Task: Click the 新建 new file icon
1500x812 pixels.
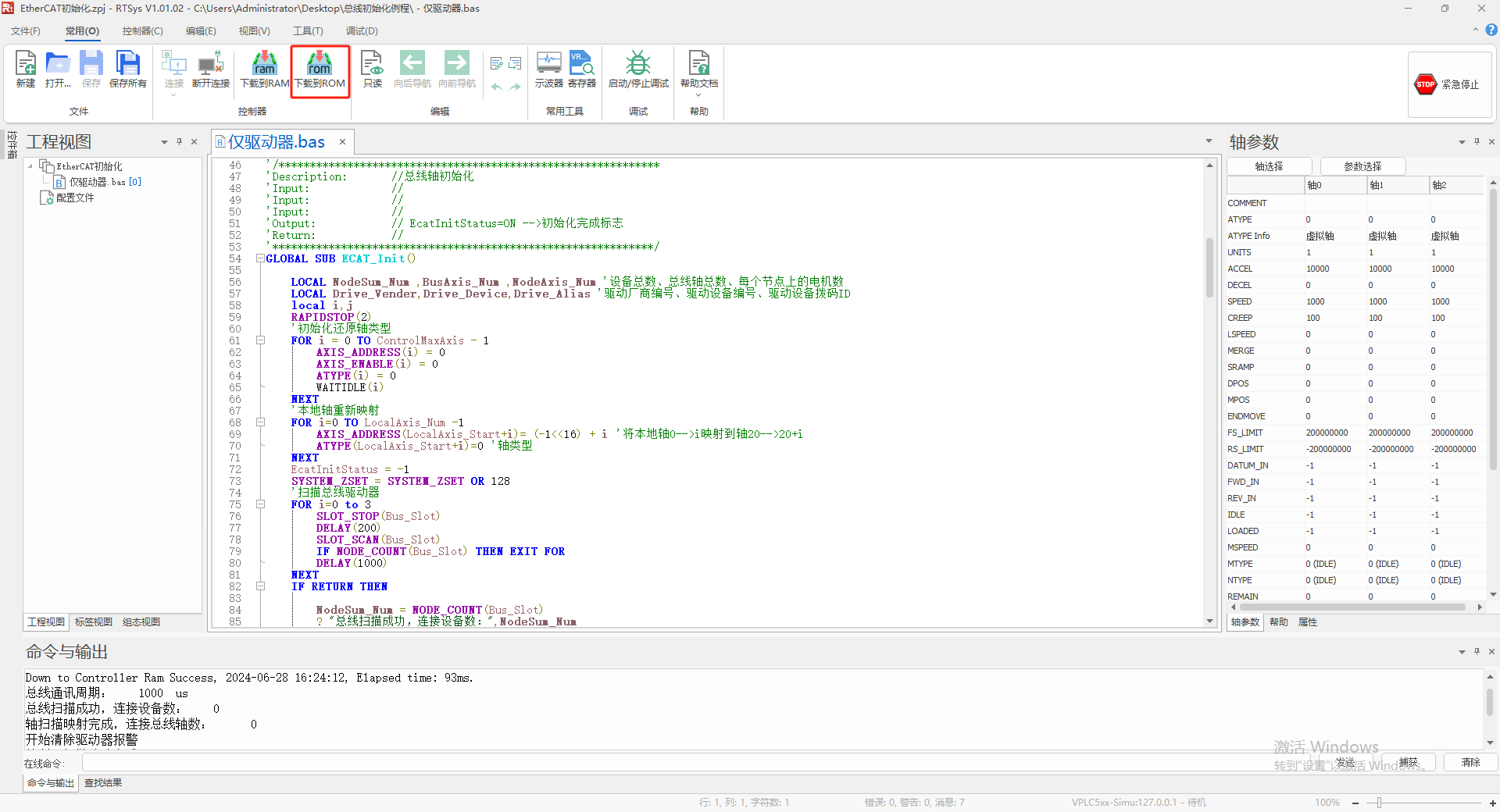Action: tap(26, 69)
